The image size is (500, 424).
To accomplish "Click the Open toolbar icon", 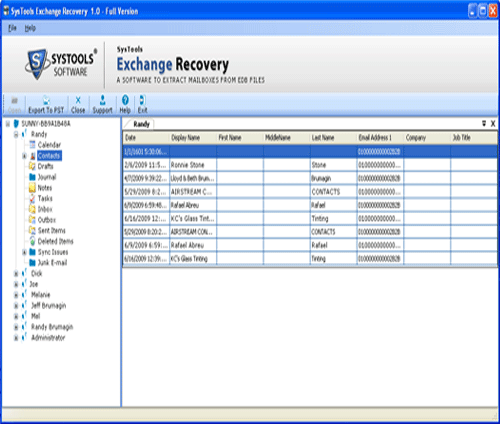I will pyautogui.click(x=14, y=100).
